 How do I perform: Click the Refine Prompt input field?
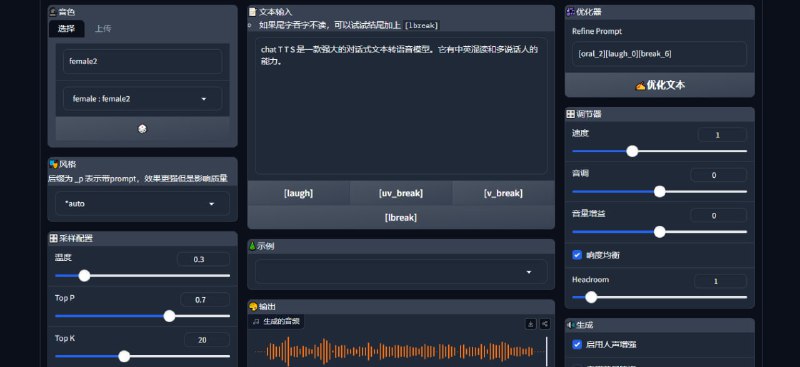point(660,54)
